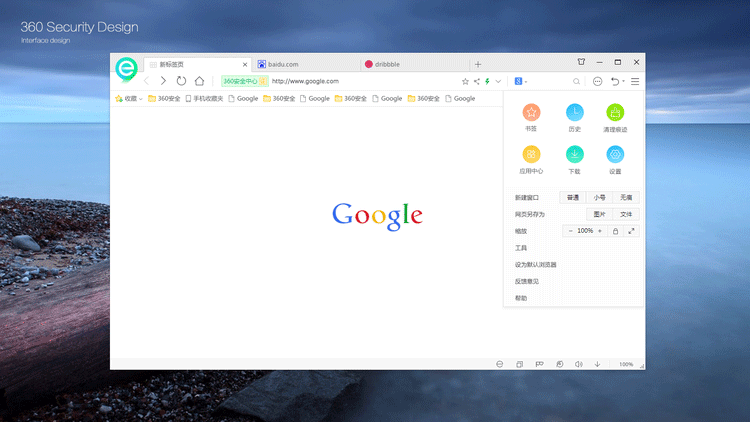Image resolution: width=750 pixels, height=422 pixels.
Task: Toggle the zoom lock icon
Action: click(x=615, y=231)
